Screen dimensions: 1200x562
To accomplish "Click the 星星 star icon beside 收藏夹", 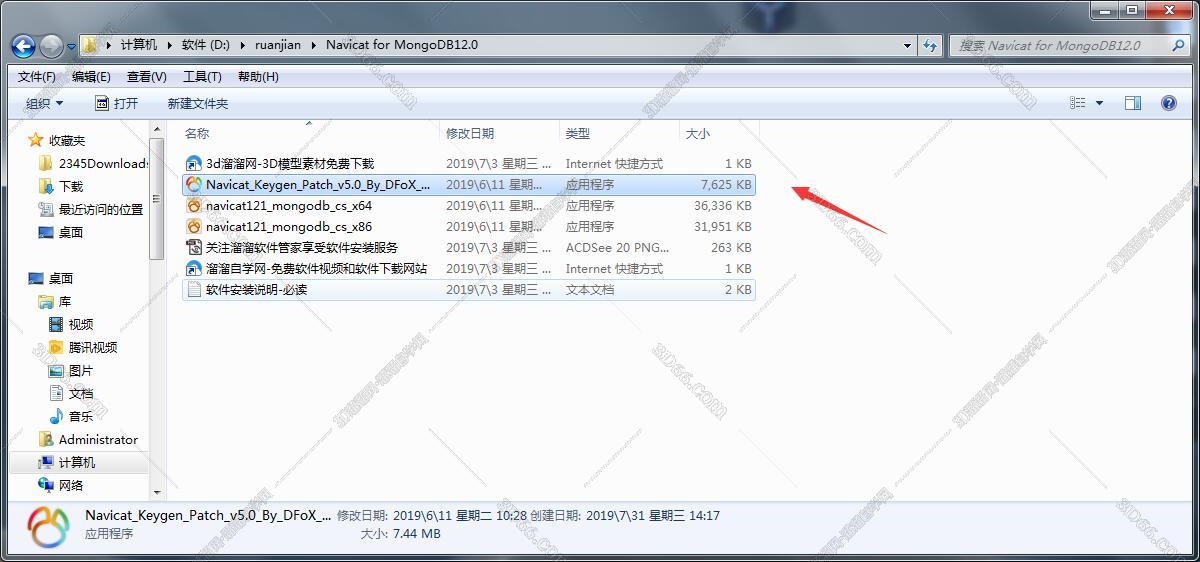I will [36, 140].
